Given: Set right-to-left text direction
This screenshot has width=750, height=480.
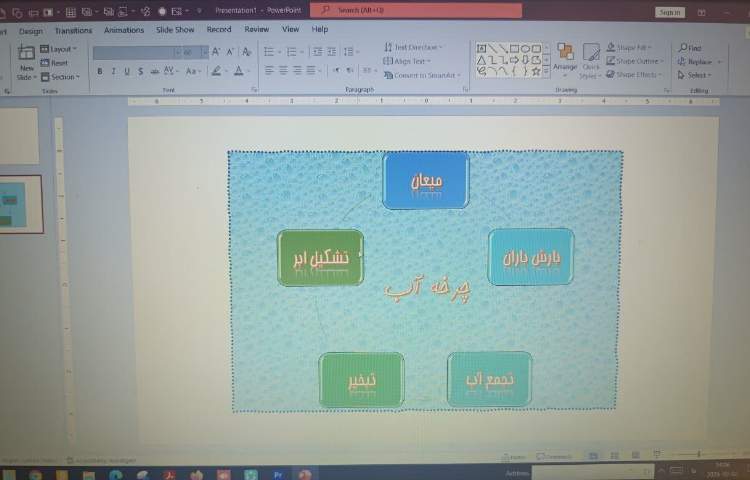Looking at the screenshot, I should (x=350, y=71).
